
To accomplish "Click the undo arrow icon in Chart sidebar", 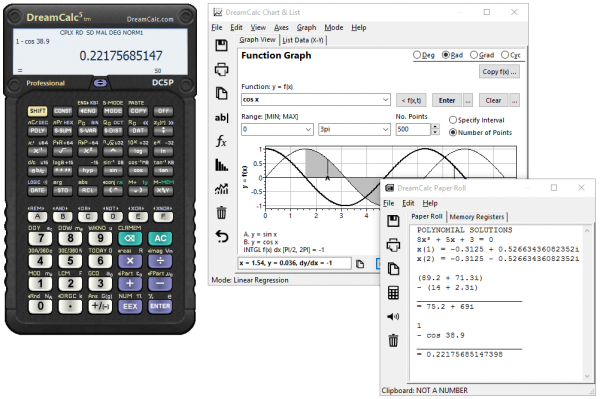I will (221, 236).
